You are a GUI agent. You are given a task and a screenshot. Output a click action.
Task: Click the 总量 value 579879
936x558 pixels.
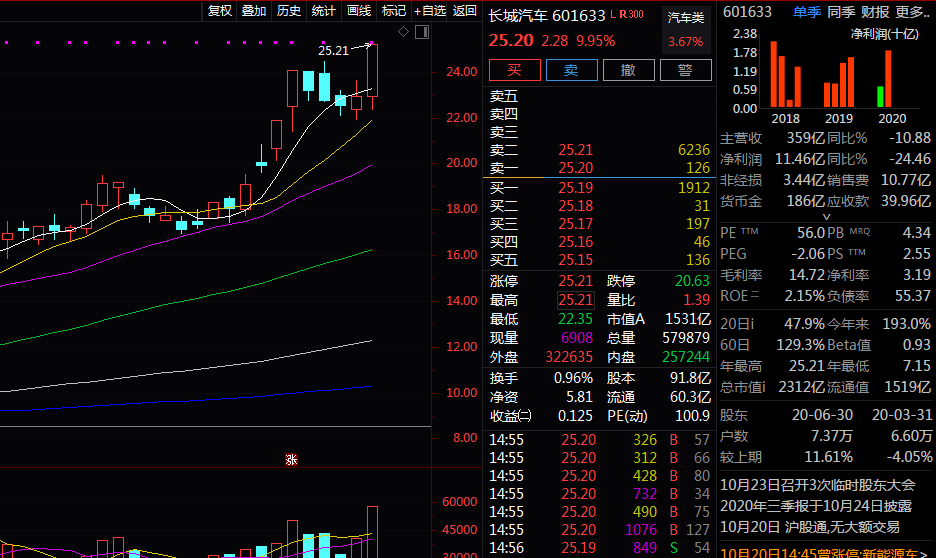coord(686,338)
